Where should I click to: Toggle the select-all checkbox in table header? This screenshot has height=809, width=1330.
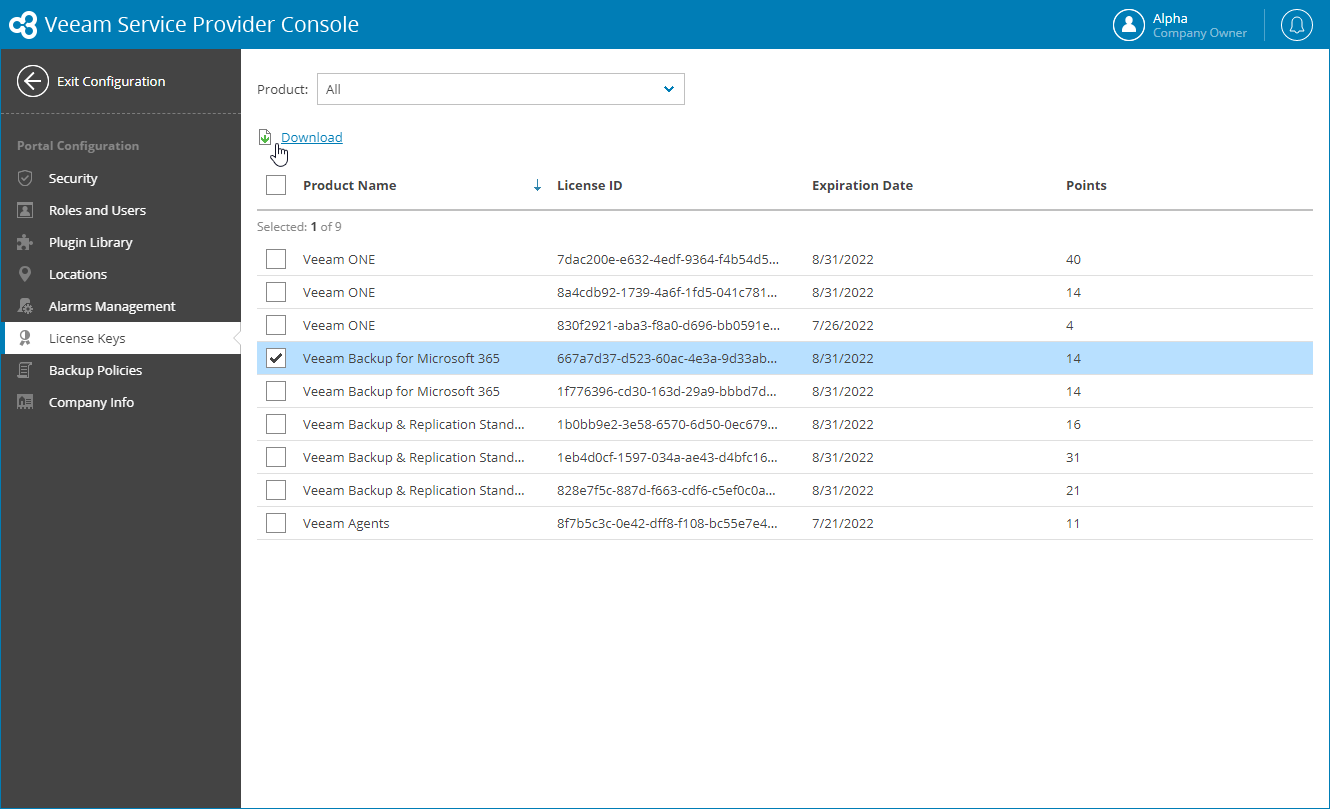click(x=276, y=185)
